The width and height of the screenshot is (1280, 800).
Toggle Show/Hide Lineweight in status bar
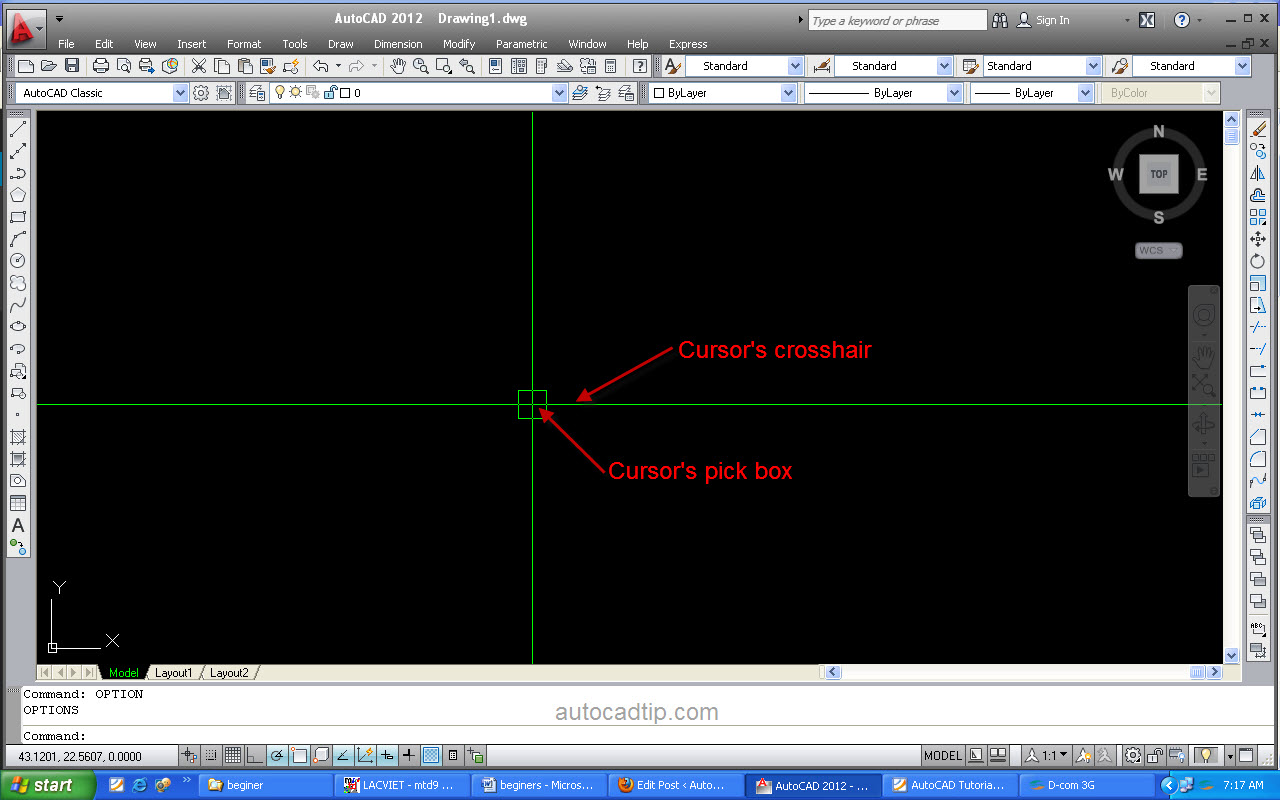(x=409, y=755)
